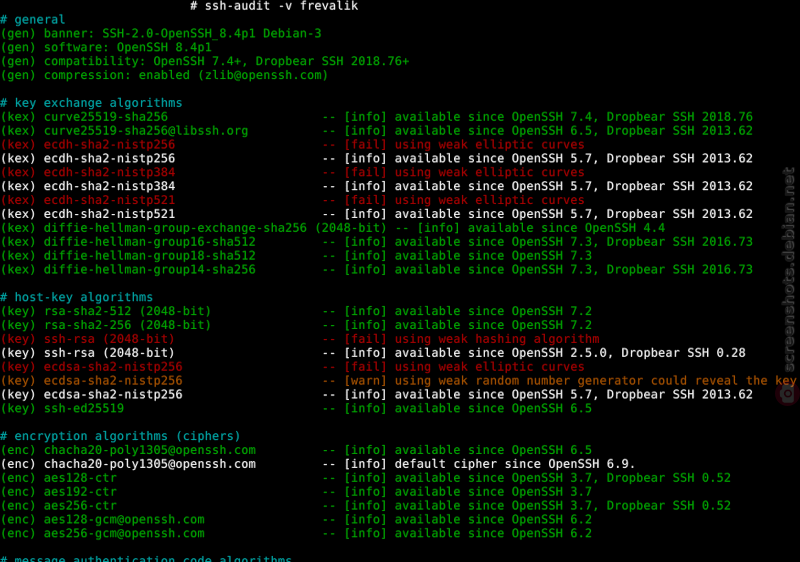Click 'Dropbear SSH 2018.76' in the curve25519-sha256 row
800x562 pixels.
(680, 117)
